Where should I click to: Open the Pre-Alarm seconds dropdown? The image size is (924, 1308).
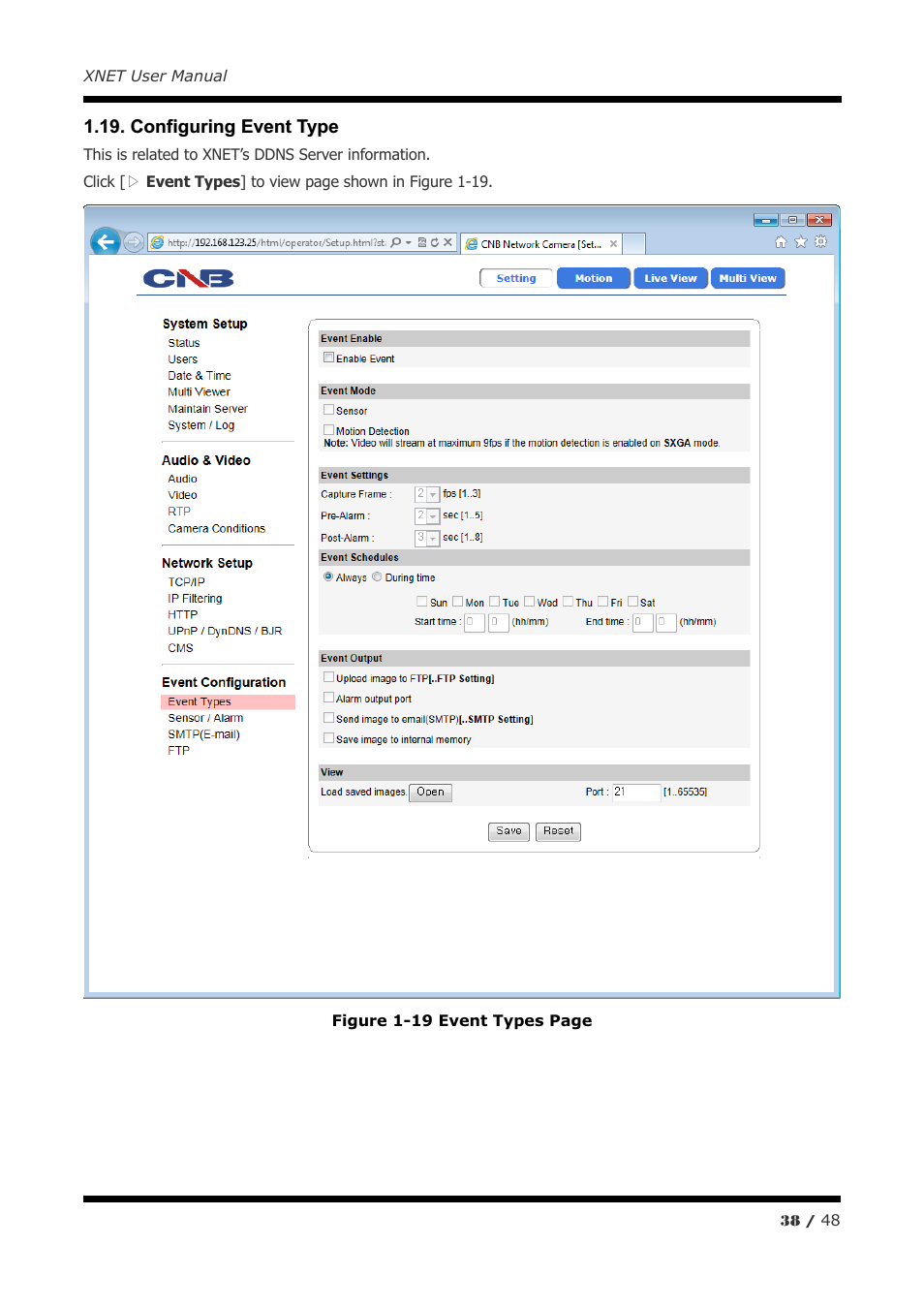click(x=427, y=515)
